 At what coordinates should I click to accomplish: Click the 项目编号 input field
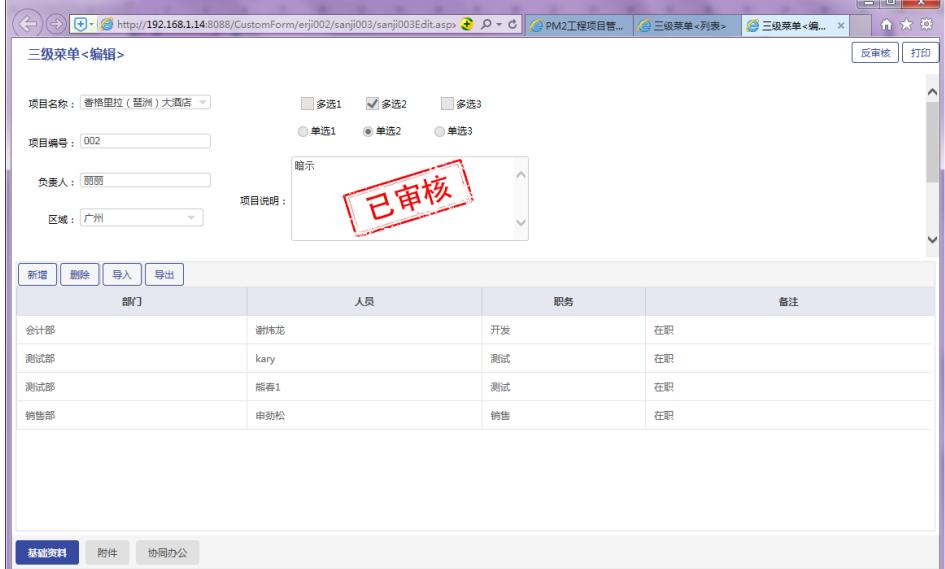(145, 141)
